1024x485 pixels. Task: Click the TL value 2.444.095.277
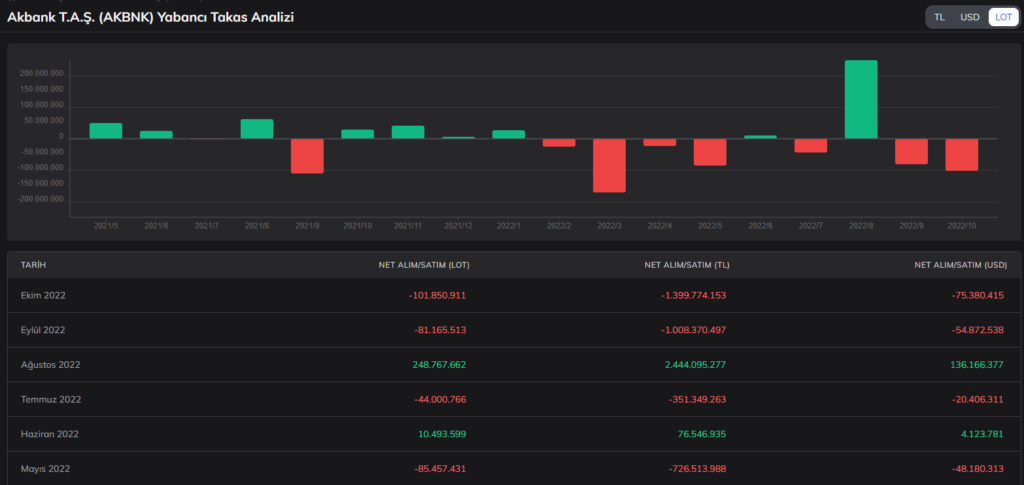click(x=695, y=364)
